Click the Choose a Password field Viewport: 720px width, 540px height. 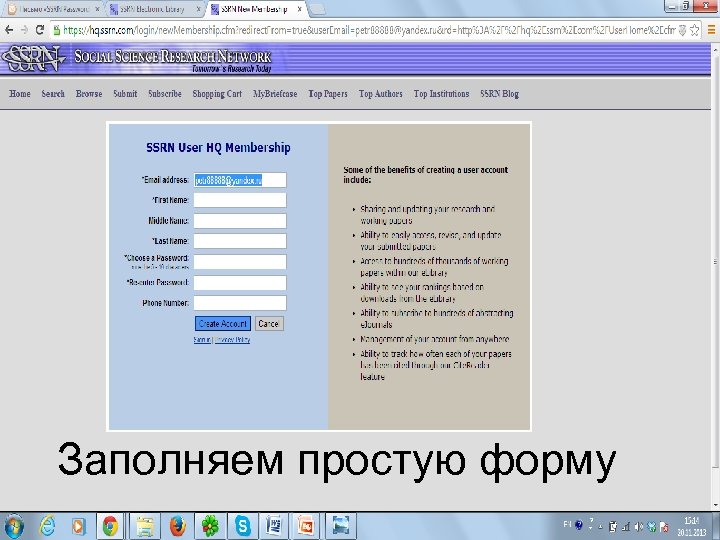(240, 262)
